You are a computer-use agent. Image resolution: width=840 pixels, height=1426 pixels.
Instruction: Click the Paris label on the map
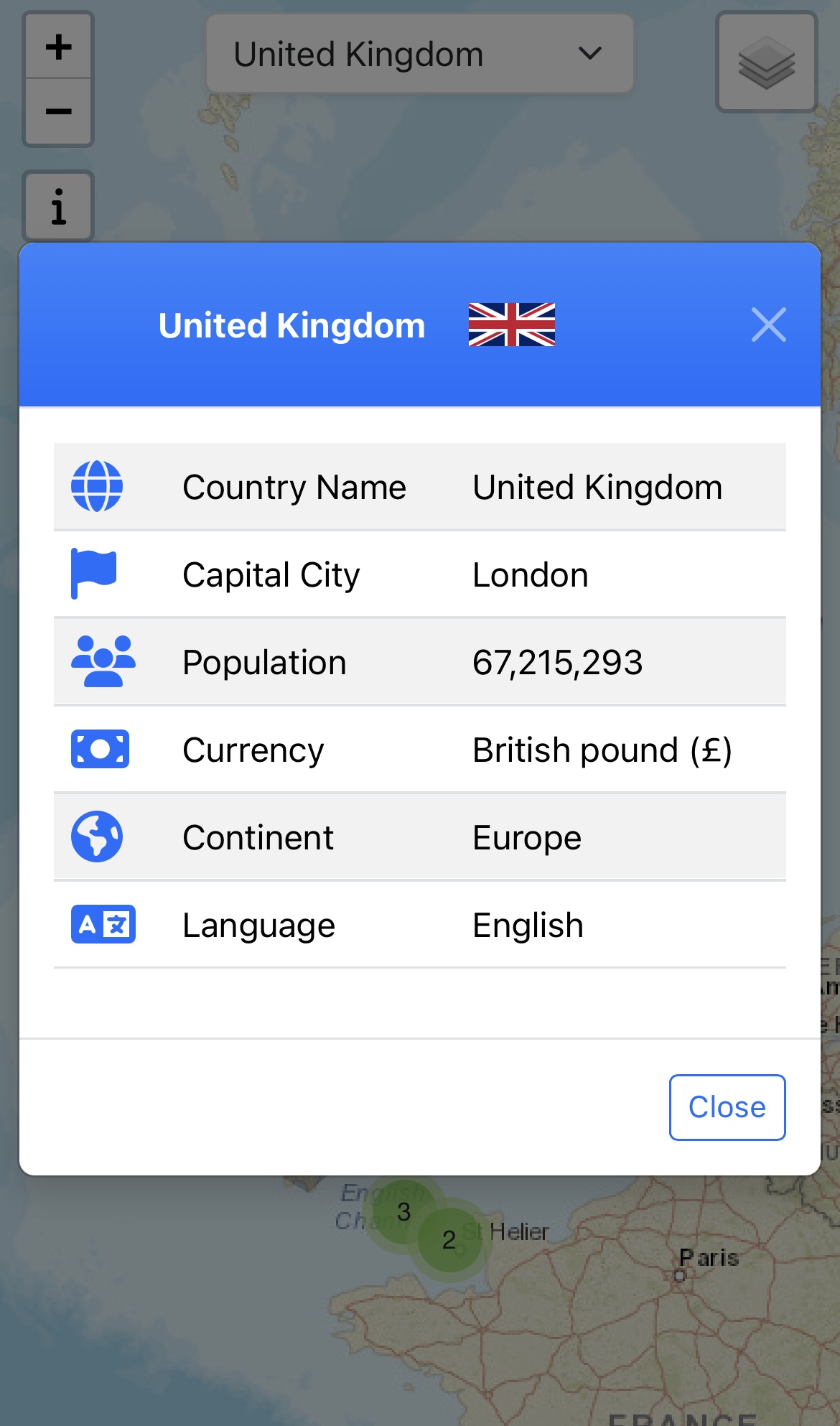(709, 1258)
